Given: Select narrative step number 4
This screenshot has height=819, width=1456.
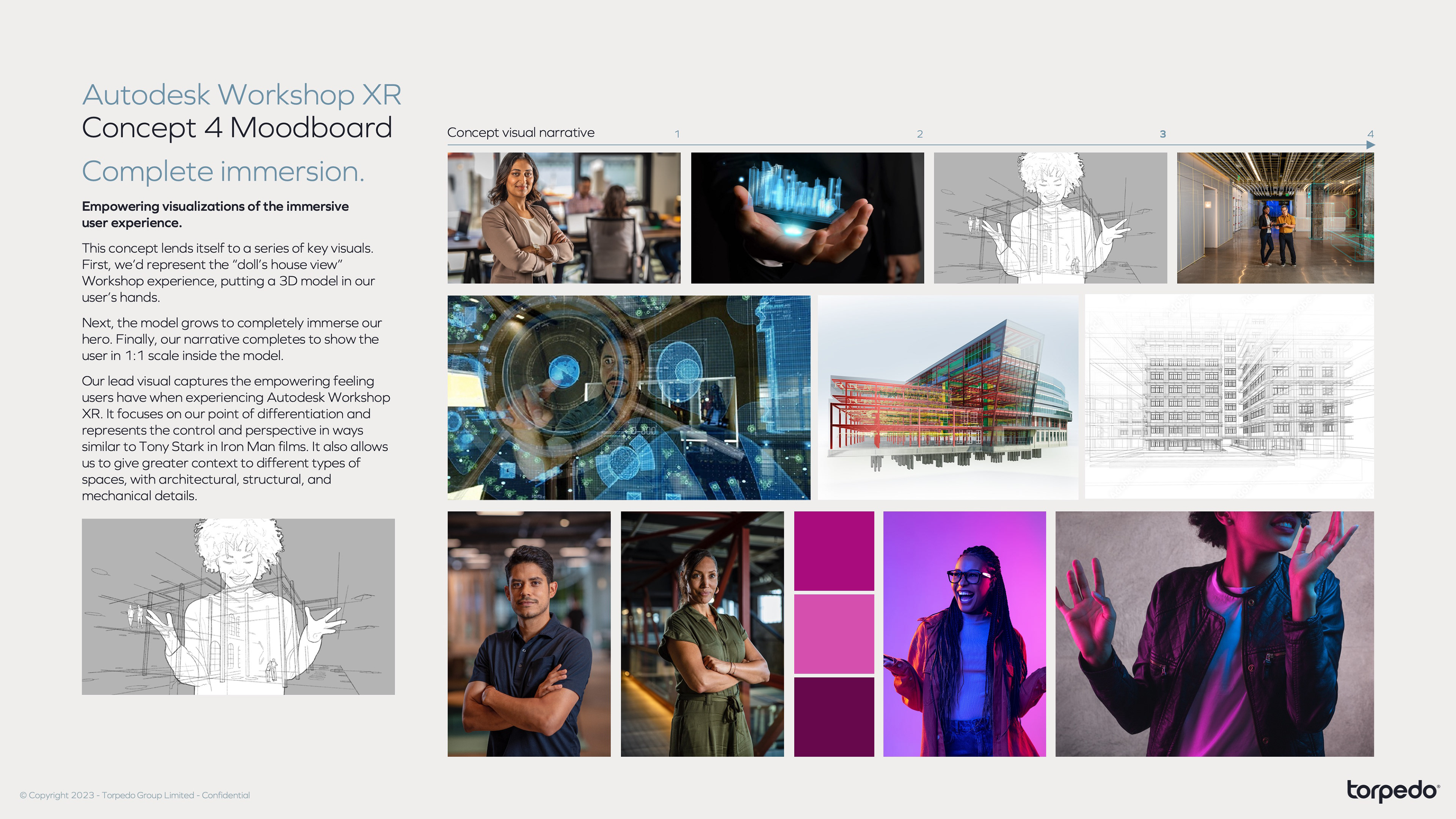Looking at the screenshot, I should click(1370, 134).
